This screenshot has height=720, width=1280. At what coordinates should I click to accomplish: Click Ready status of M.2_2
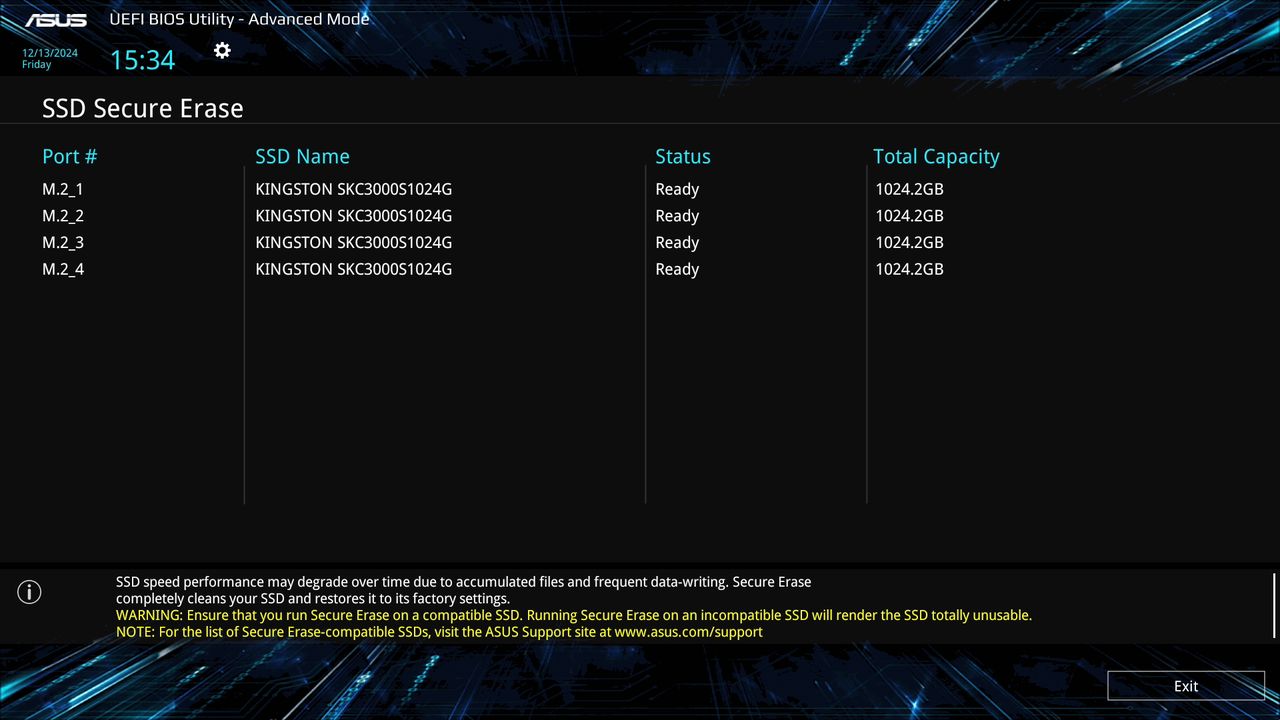(x=677, y=216)
